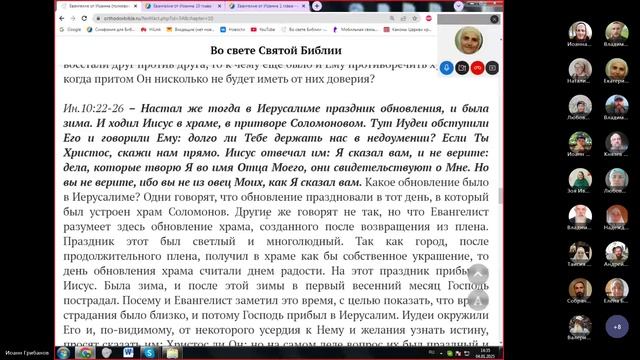Image resolution: width=640 pixels, height=360 pixels.
Task: Open the red extension icon beside the address bar
Action: [x=429, y=18]
